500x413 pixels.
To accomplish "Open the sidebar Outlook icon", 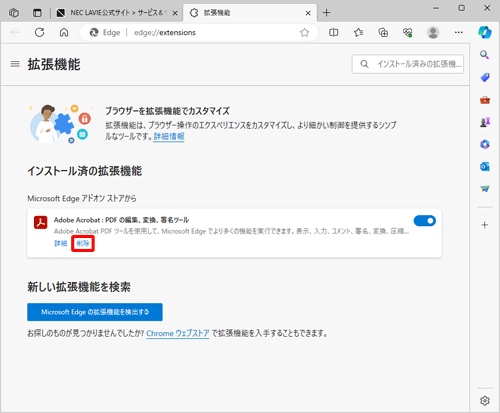I will 485,167.
